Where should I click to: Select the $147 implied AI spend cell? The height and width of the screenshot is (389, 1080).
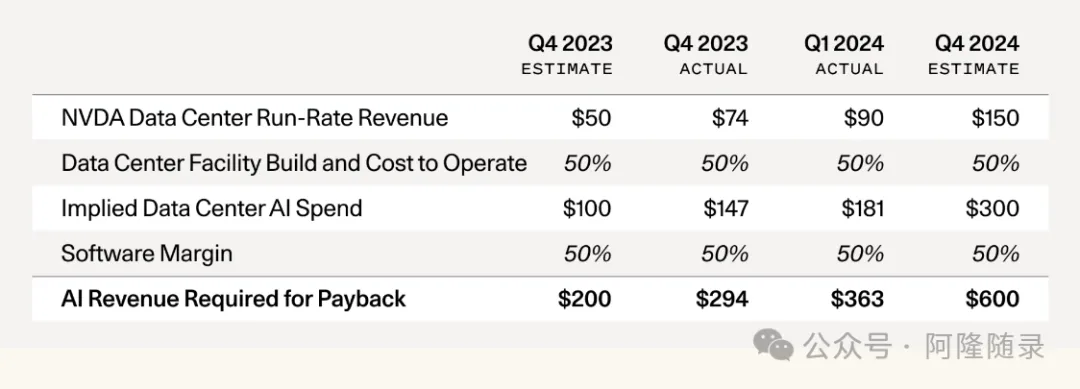tap(725, 208)
